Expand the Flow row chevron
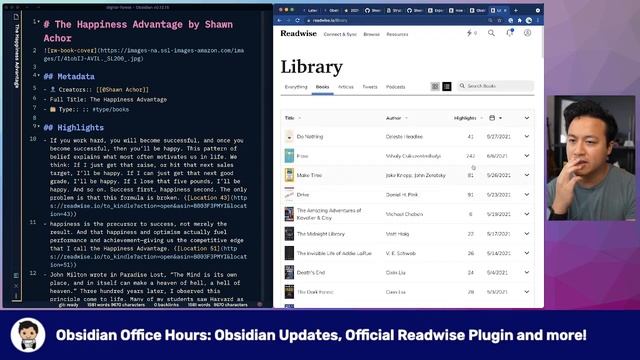This screenshot has width=640, height=360. tap(527, 156)
